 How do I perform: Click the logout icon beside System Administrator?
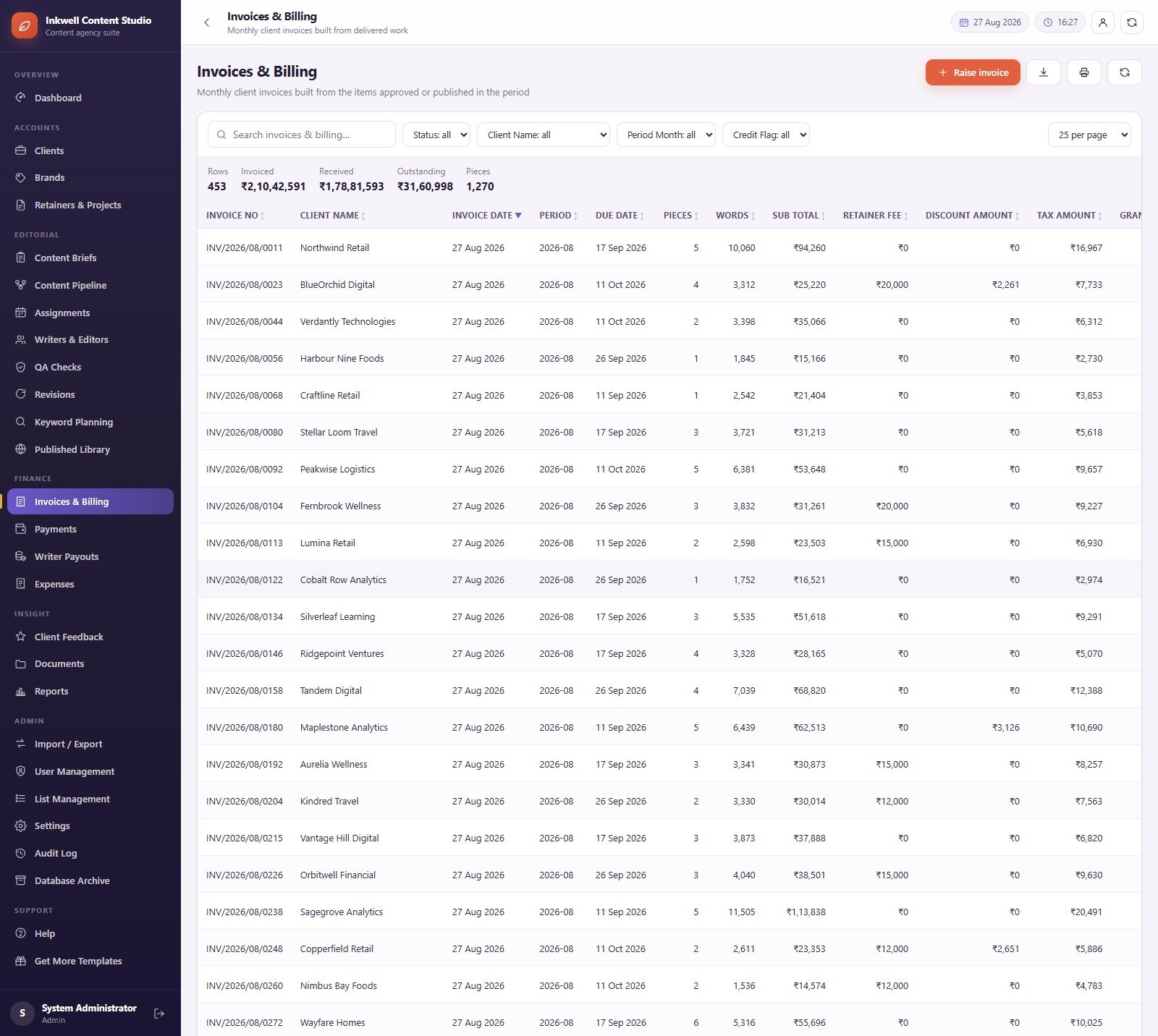click(159, 1014)
